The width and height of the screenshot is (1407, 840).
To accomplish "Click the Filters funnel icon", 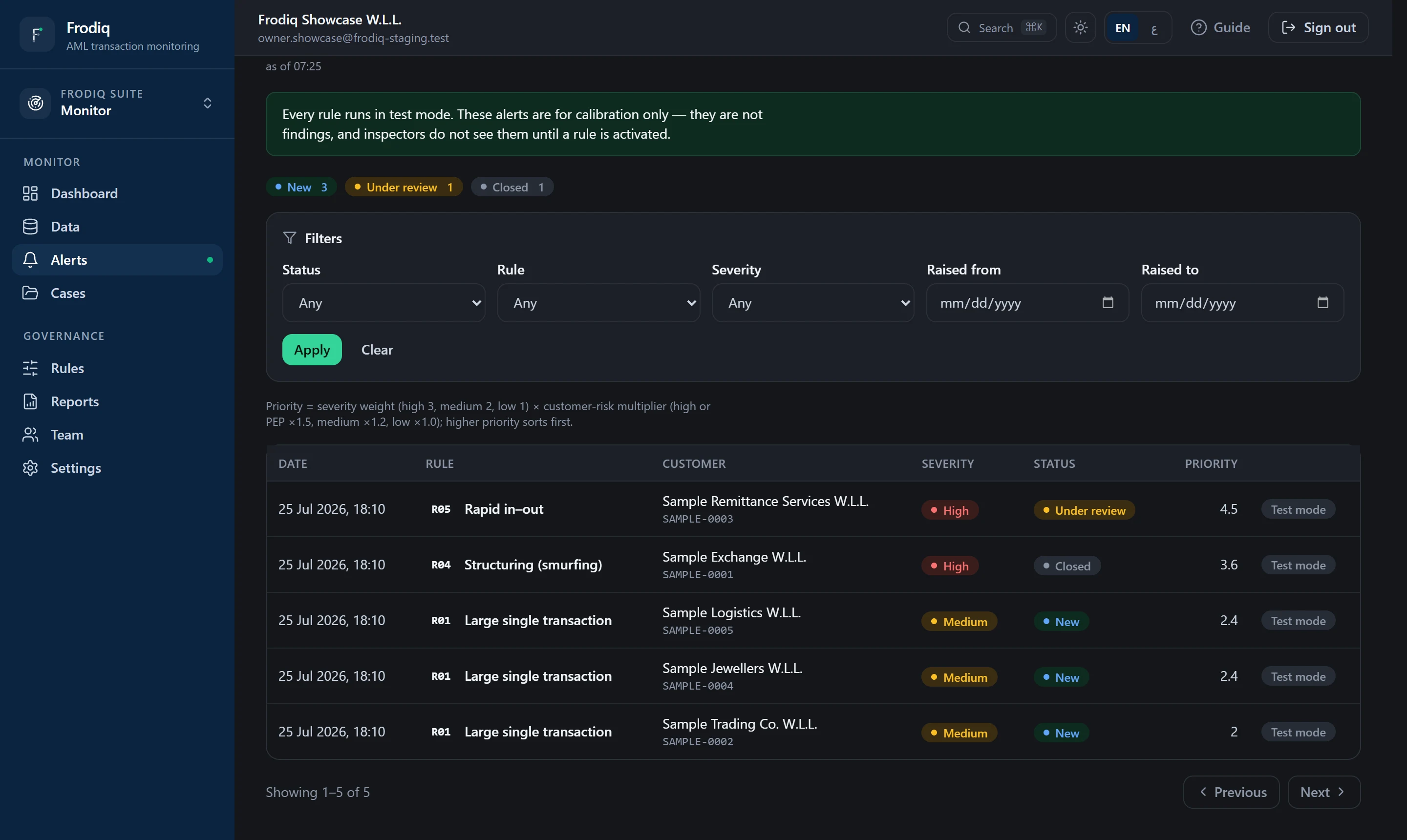I will click(289, 238).
